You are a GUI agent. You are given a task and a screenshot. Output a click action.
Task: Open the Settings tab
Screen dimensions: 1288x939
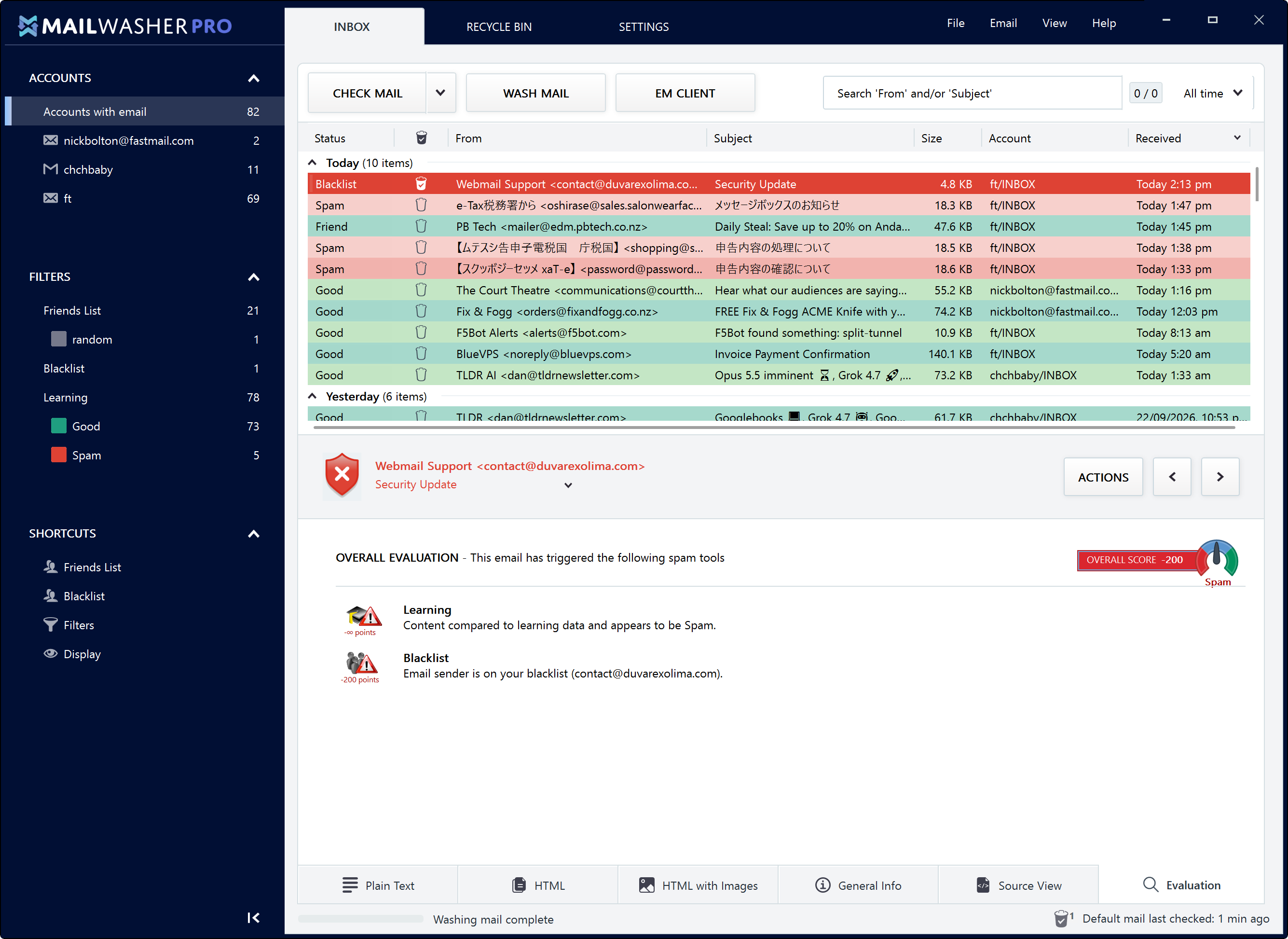[643, 26]
